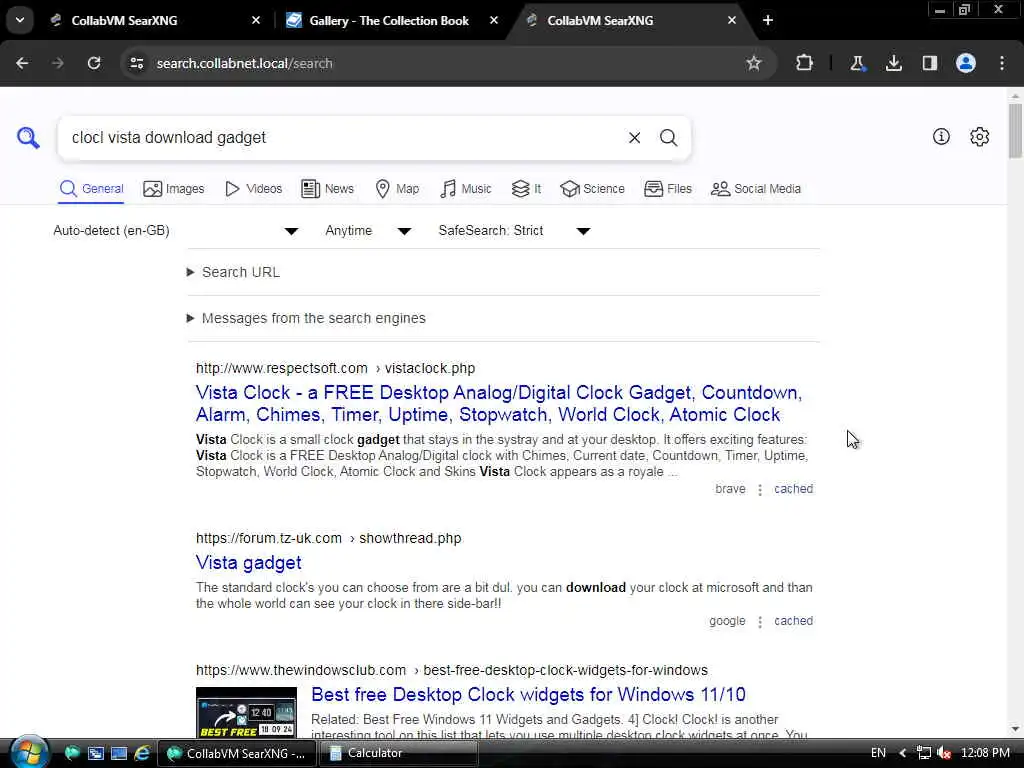Open the profile avatar icon
Viewport: 1024px width, 768px height.
[965, 63]
